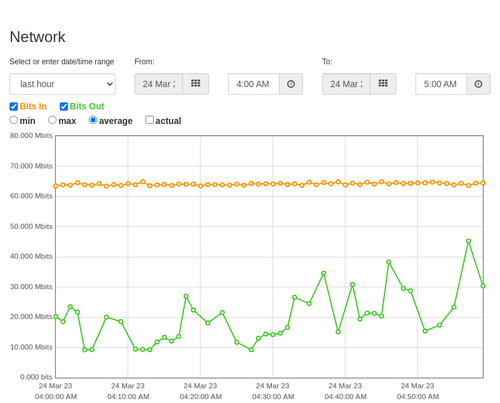This screenshot has height=403, width=500.
Task: Edit the From date field 24 Mar
Action: coord(159,84)
